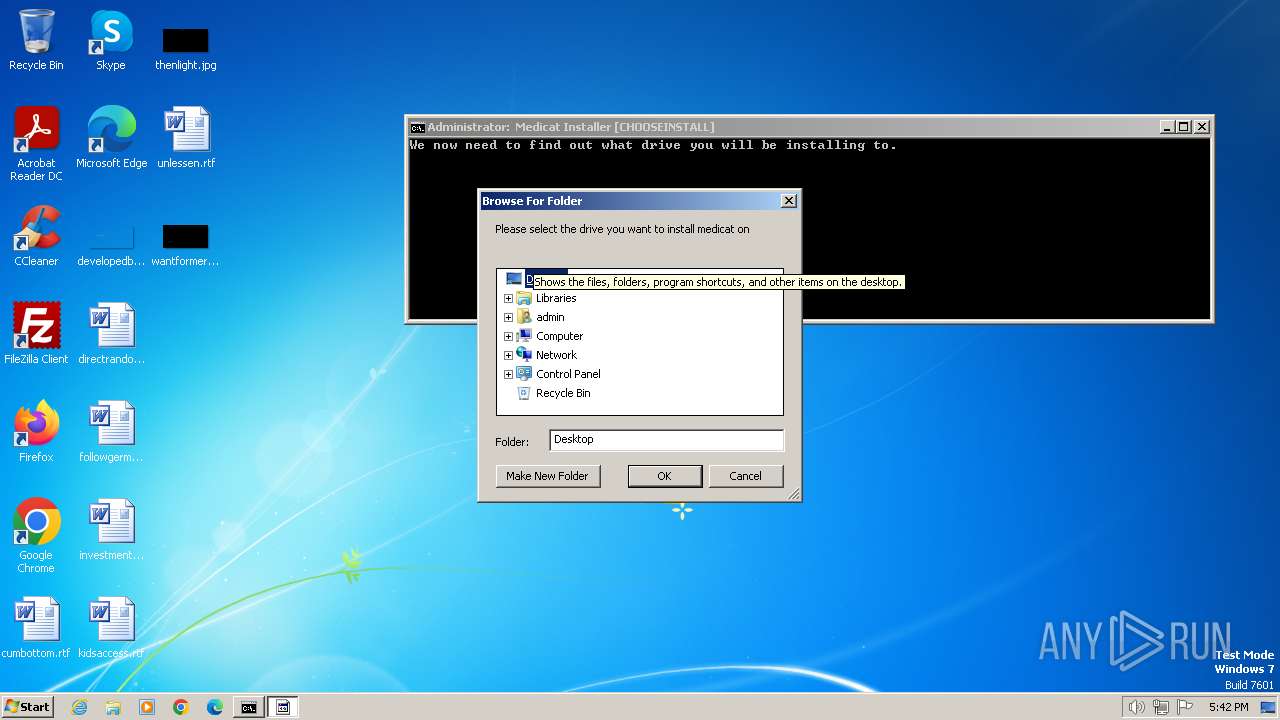This screenshot has height=720, width=1280.
Task: Cancel the Browse For Folder dialog
Action: [745, 476]
